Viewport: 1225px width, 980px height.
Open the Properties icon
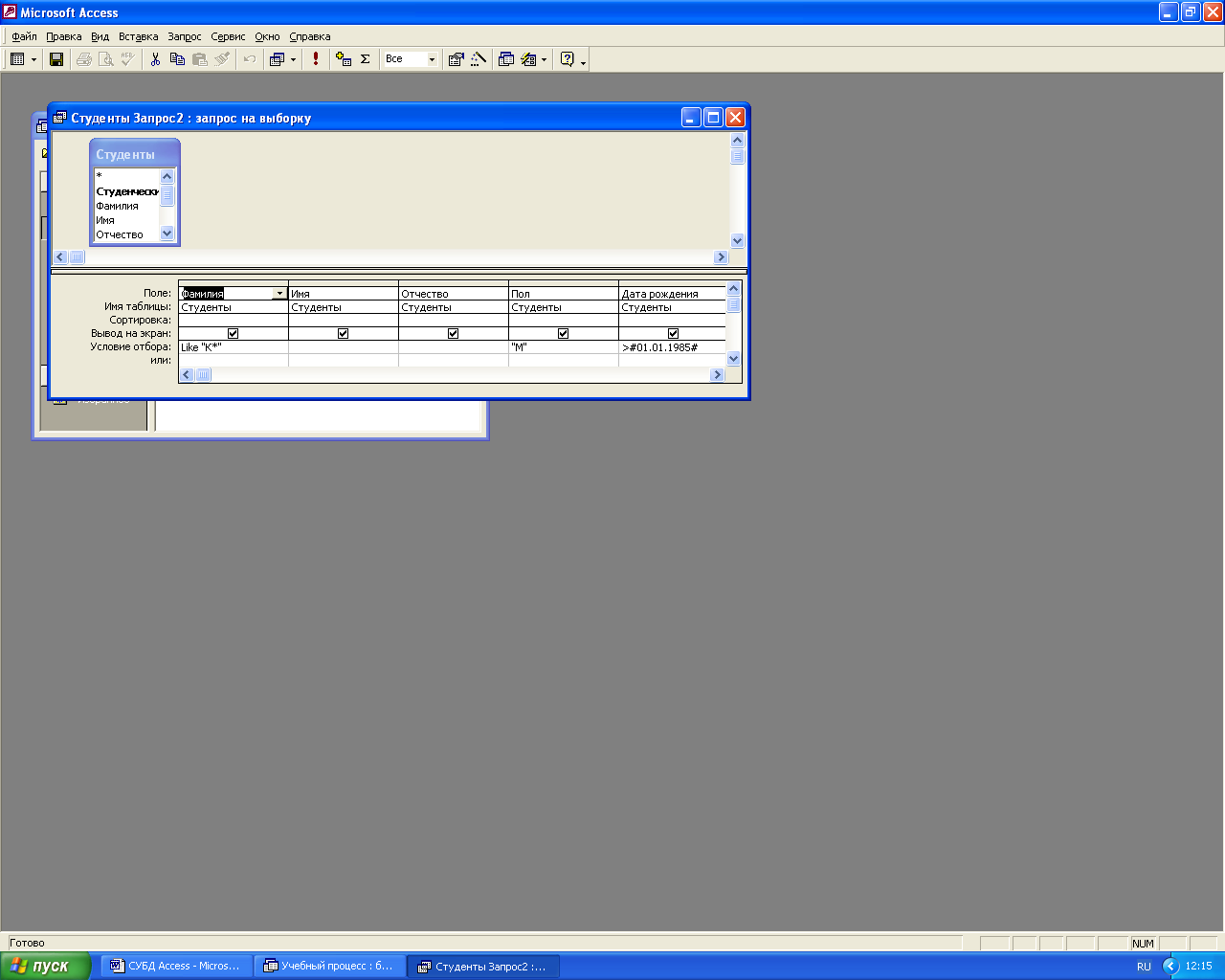pyautogui.click(x=457, y=59)
